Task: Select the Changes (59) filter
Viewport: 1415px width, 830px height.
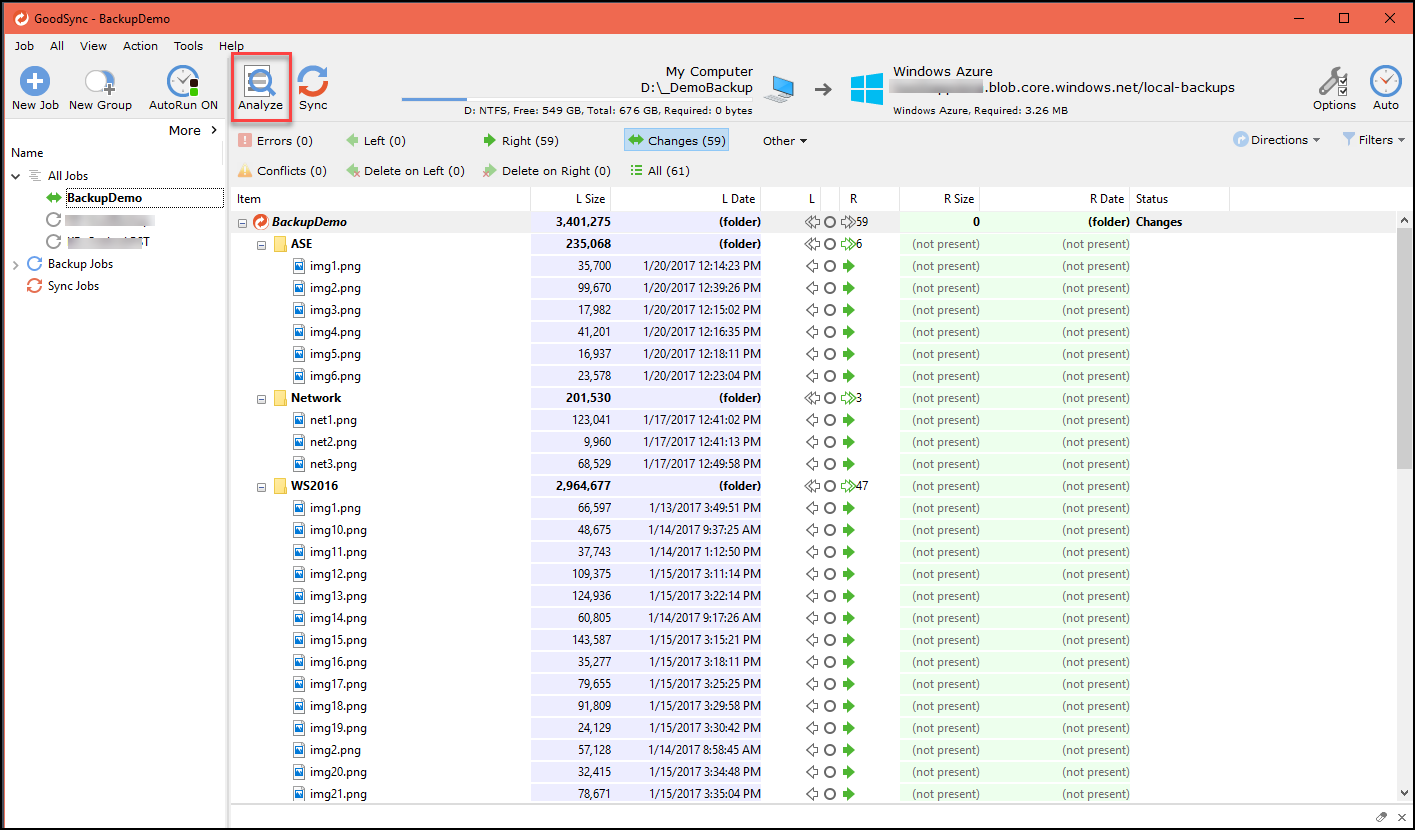Action: [x=676, y=141]
